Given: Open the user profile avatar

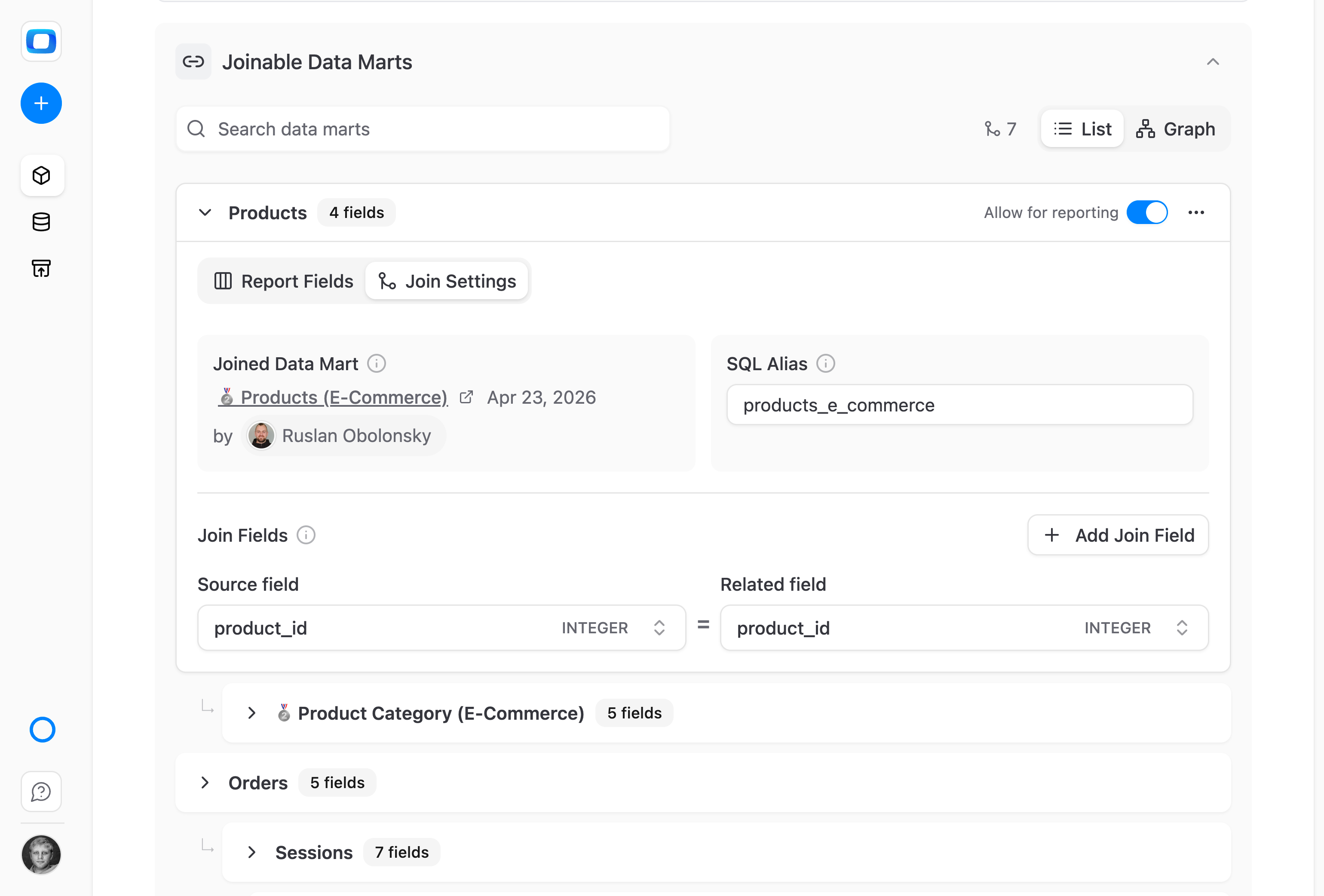Looking at the screenshot, I should click(x=41, y=854).
